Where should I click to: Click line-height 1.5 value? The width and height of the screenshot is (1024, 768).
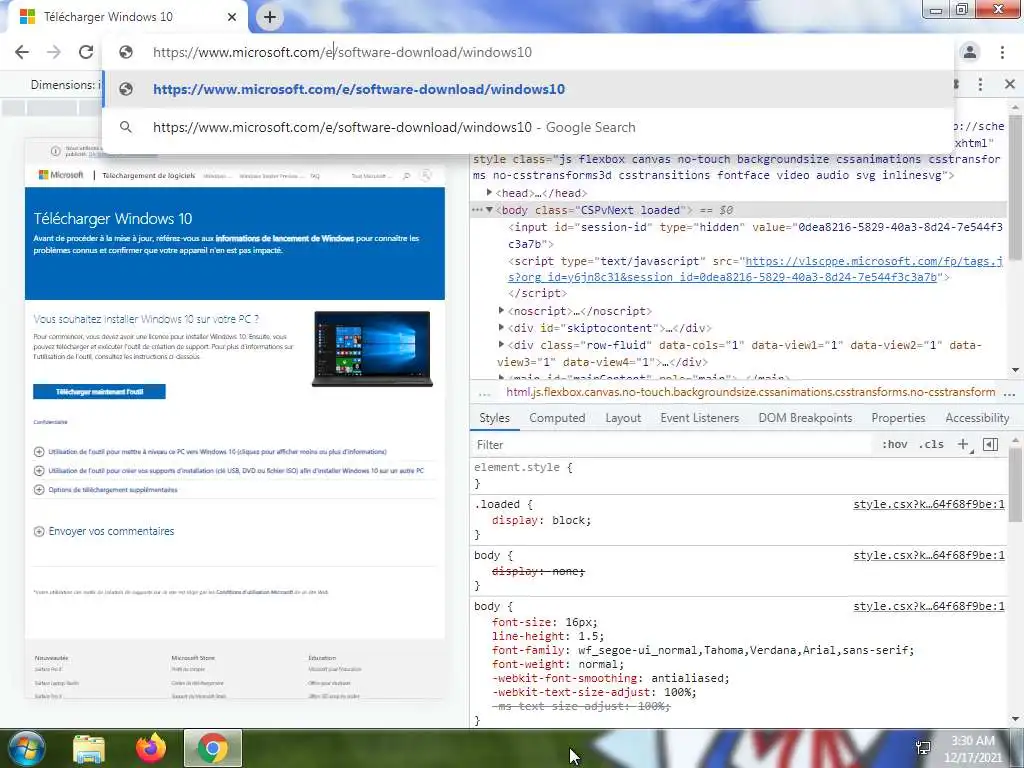[x=586, y=636]
